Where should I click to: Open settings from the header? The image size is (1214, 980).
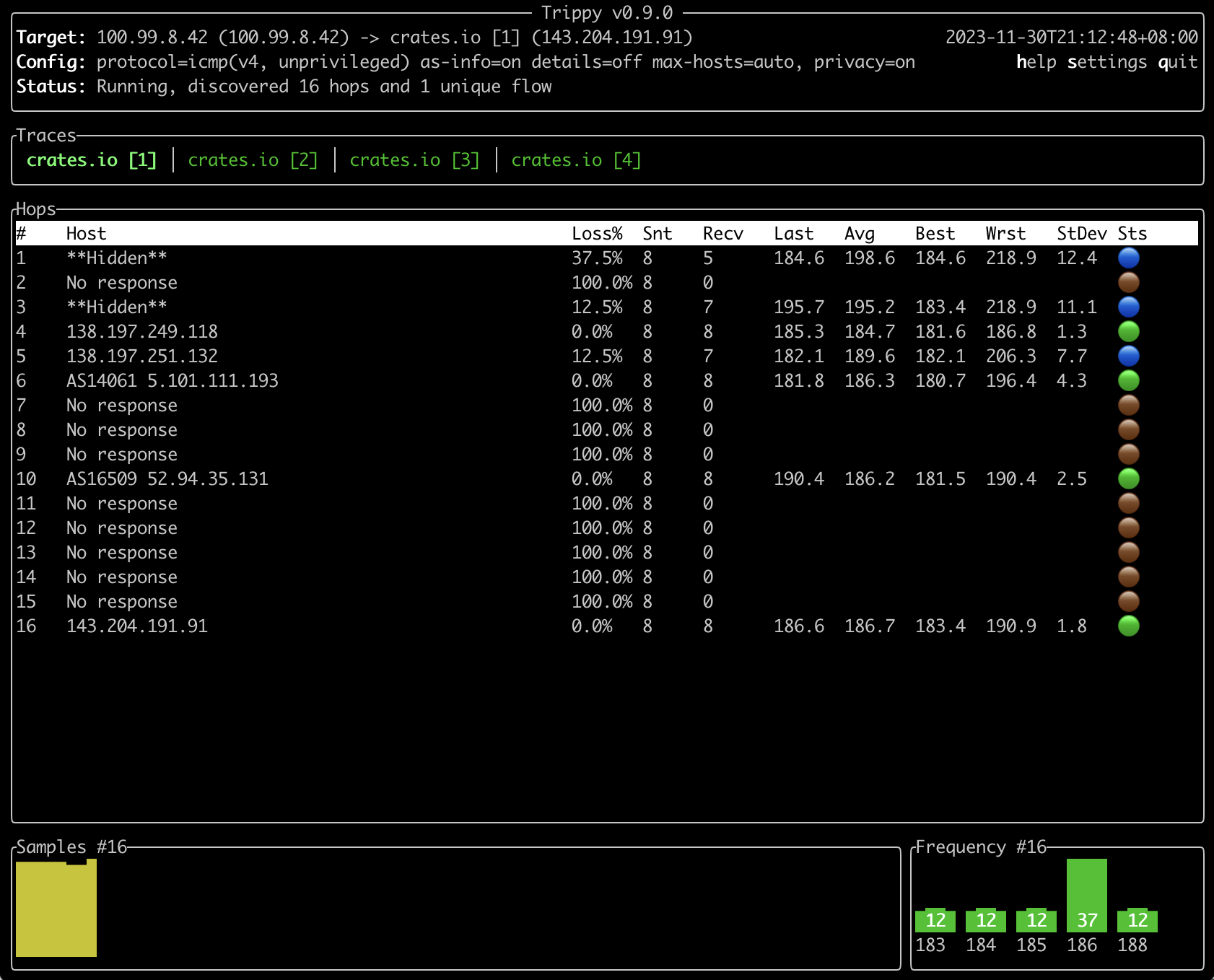[x=1107, y=62]
